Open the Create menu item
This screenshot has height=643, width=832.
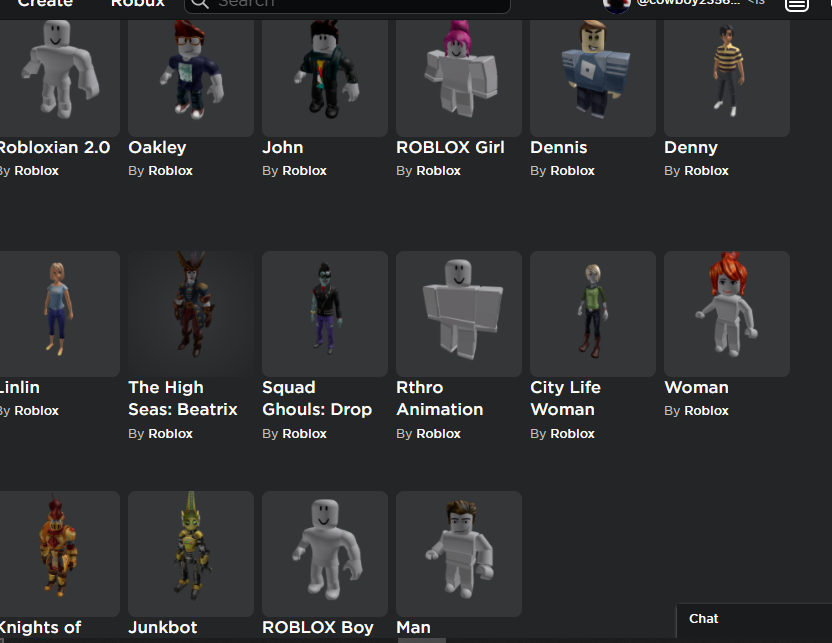click(45, 3)
